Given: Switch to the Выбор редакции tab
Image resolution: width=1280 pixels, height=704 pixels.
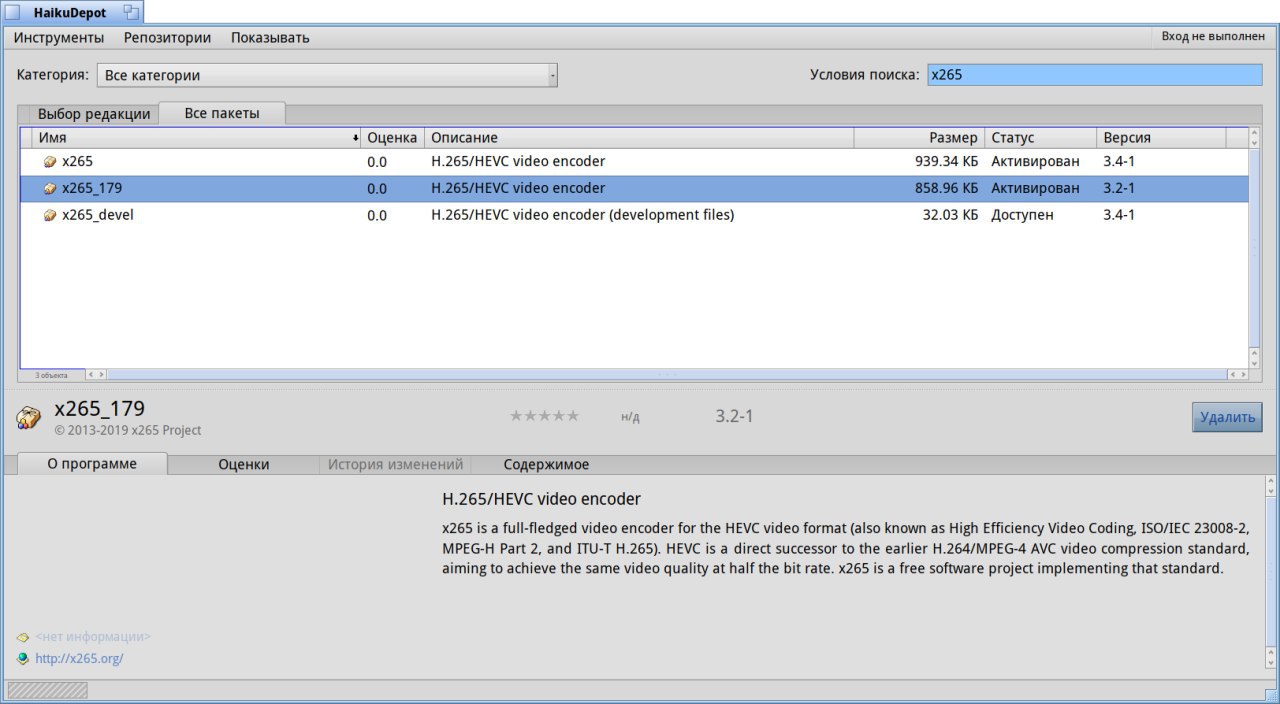Looking at the screenshot, I should pos(94,114).
